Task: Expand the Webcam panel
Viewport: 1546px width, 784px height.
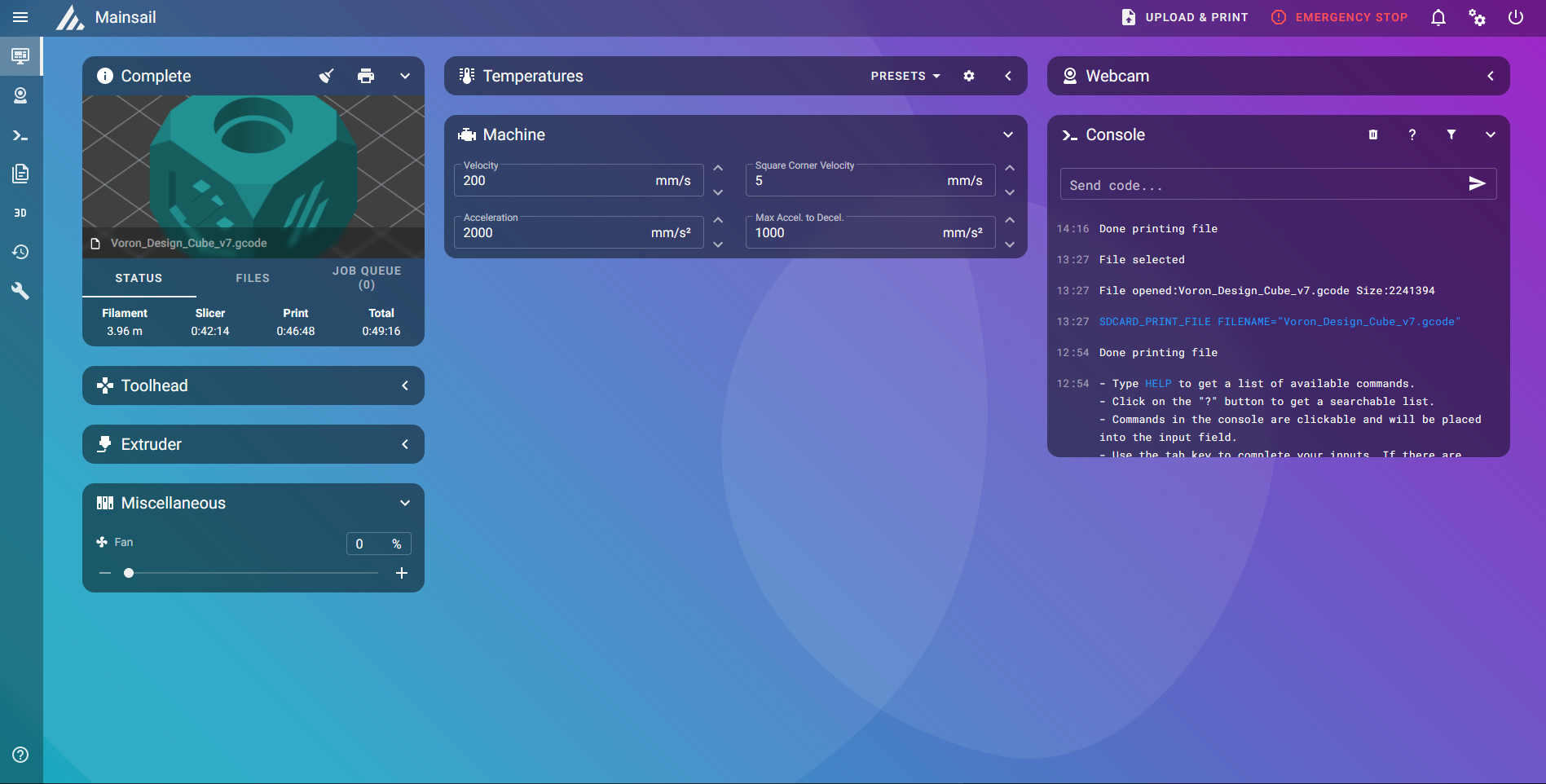Action: click(1491, 76)
